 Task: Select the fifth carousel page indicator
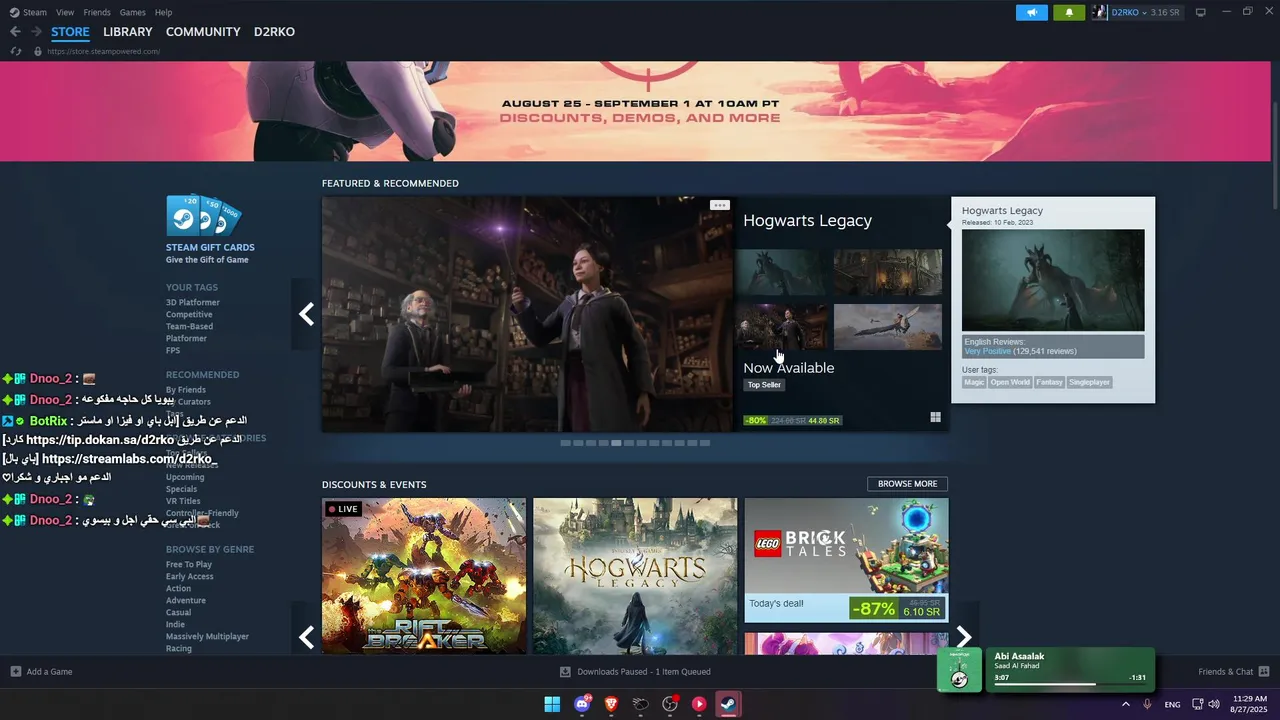coord(617,443)
